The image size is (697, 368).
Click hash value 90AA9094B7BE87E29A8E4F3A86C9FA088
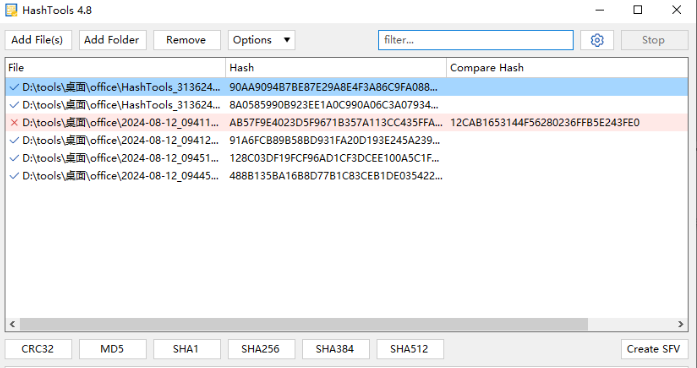(x=333, y=87)
